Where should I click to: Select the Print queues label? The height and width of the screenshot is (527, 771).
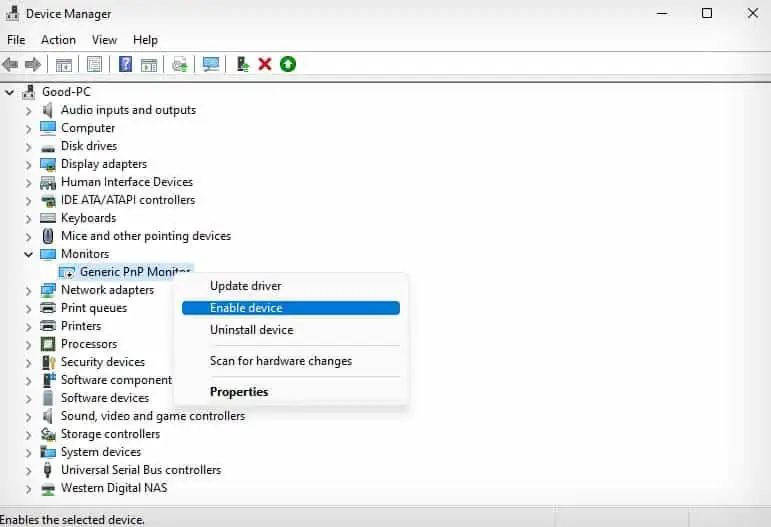click(94, 308)
